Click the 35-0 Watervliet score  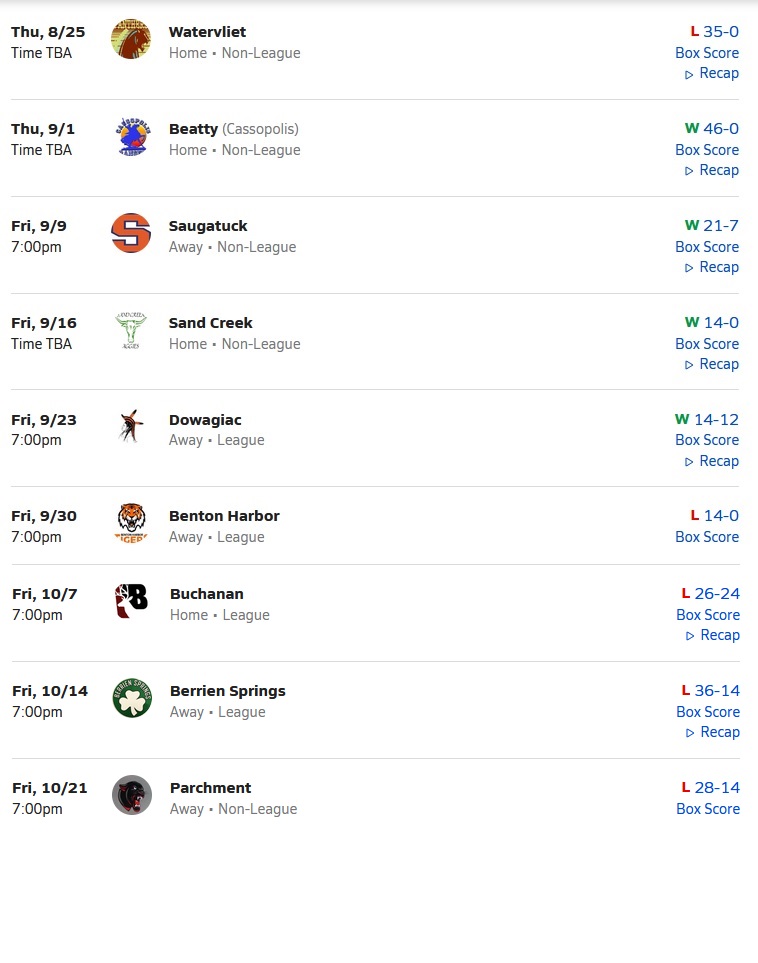pos(721,32)
